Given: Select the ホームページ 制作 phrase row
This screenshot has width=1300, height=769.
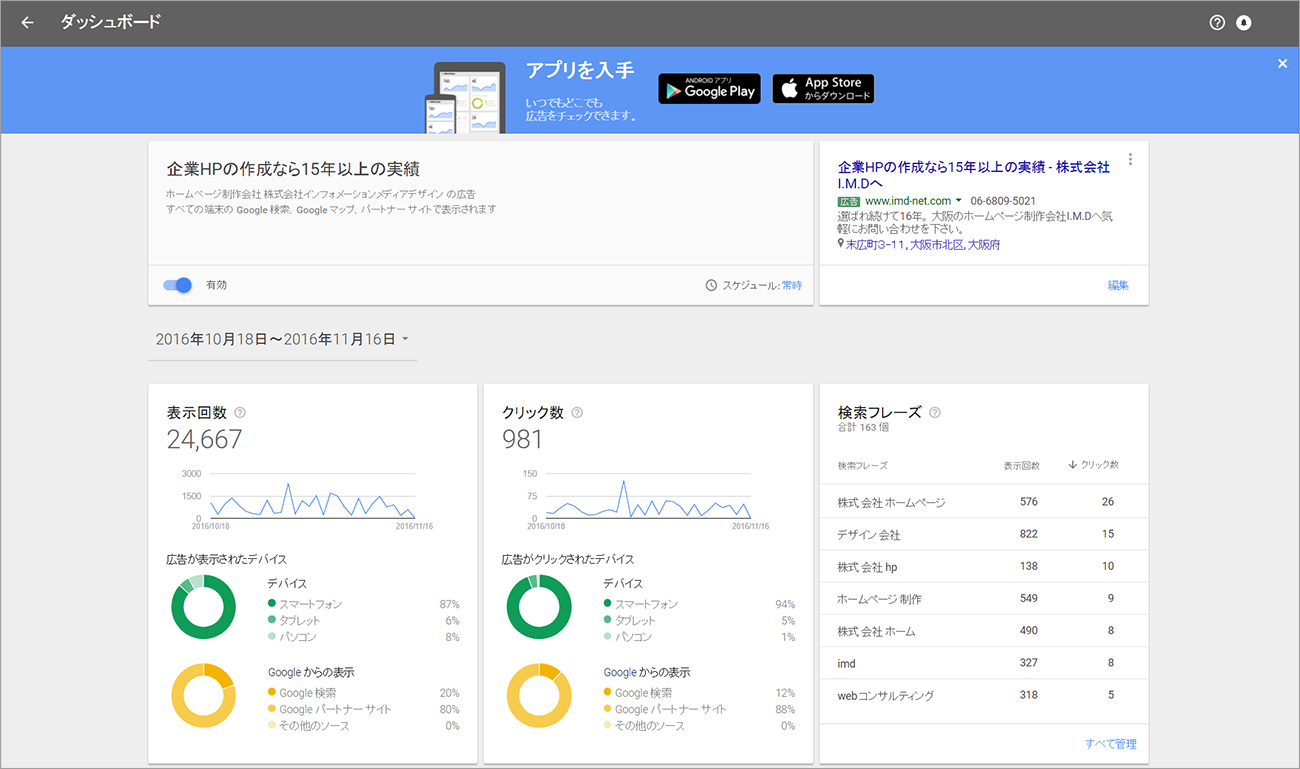Looking at the screenshot, I should click(983, 598).
